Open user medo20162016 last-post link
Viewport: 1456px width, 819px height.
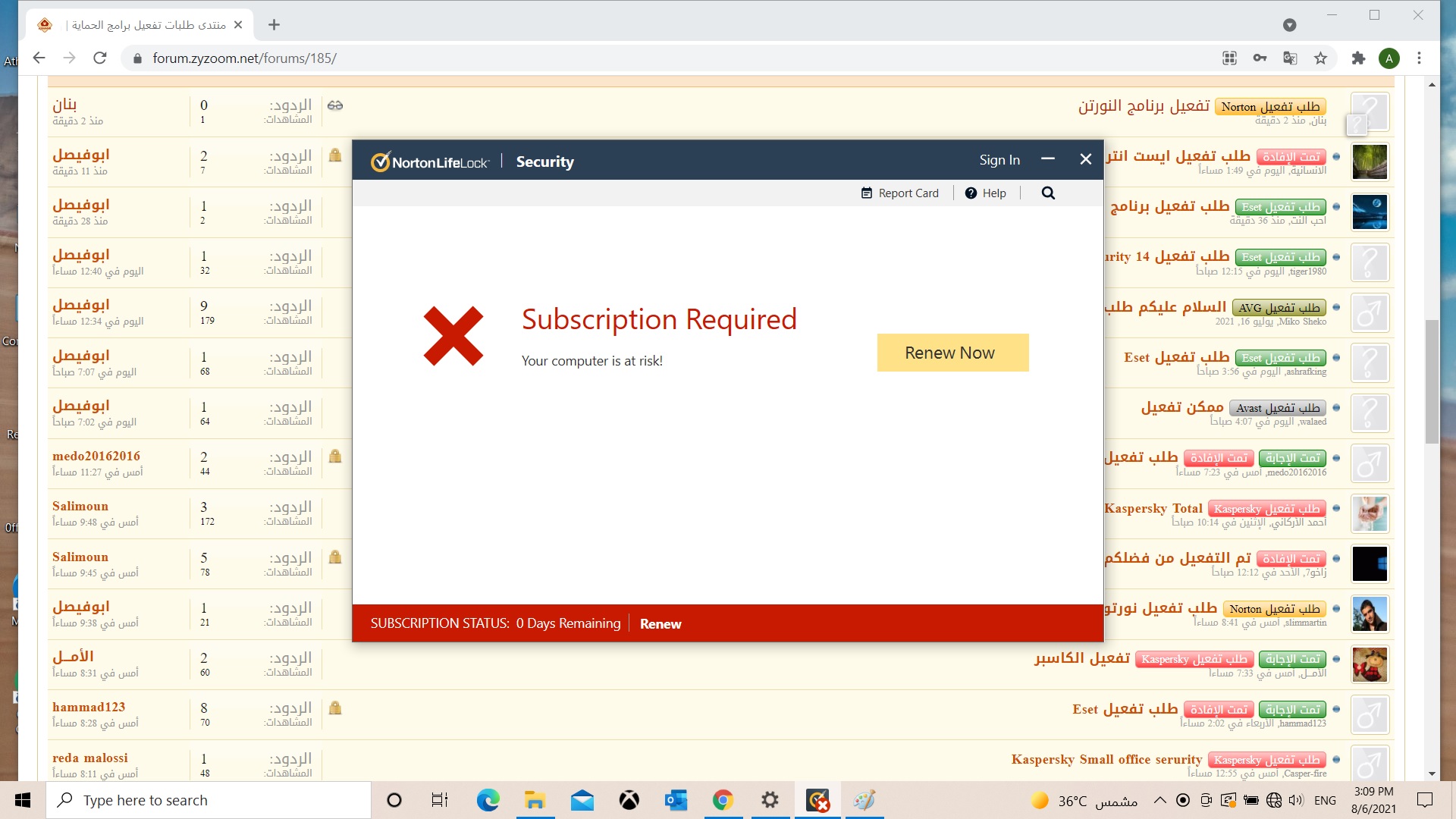point(96,456)
